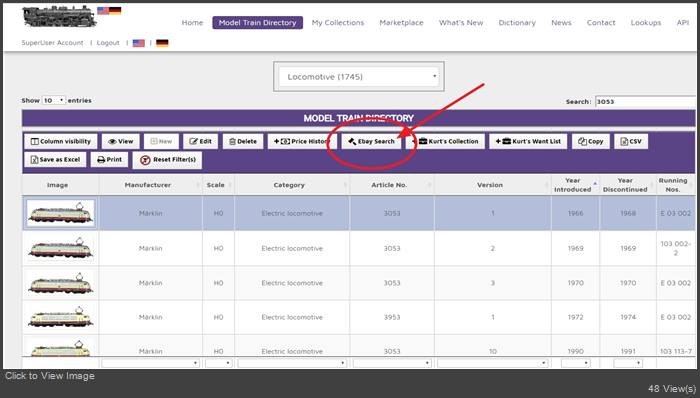This screenshot has width=700, height=398.
Task: Open Scale column filter dropdown
Action: pyautogui.click(x=218, y=363)
